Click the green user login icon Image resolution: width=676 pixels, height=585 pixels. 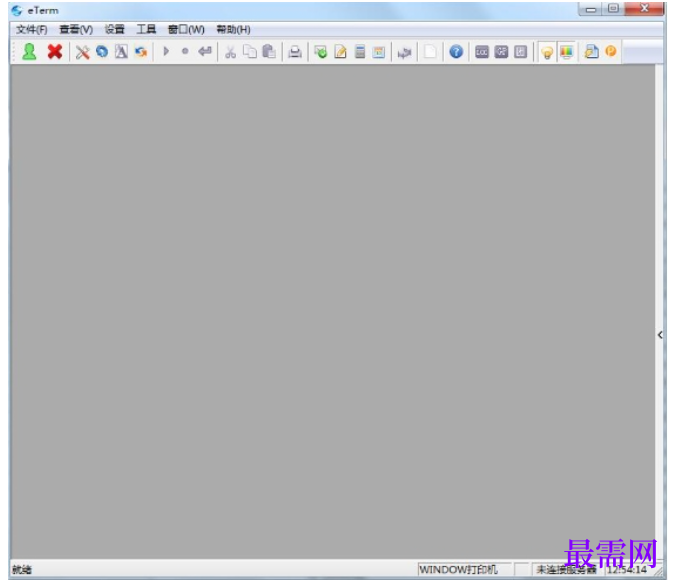pyautogui.click(x=29, y=52)
